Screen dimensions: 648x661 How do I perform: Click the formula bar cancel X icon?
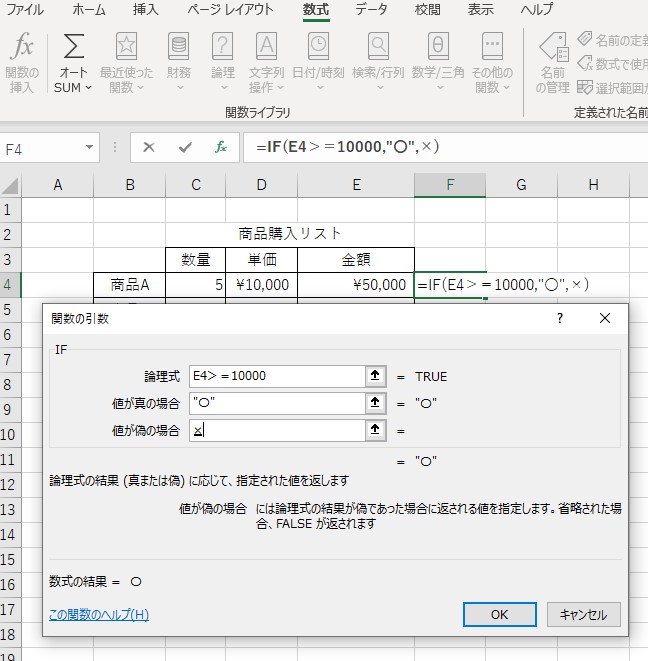click(149, 147)
